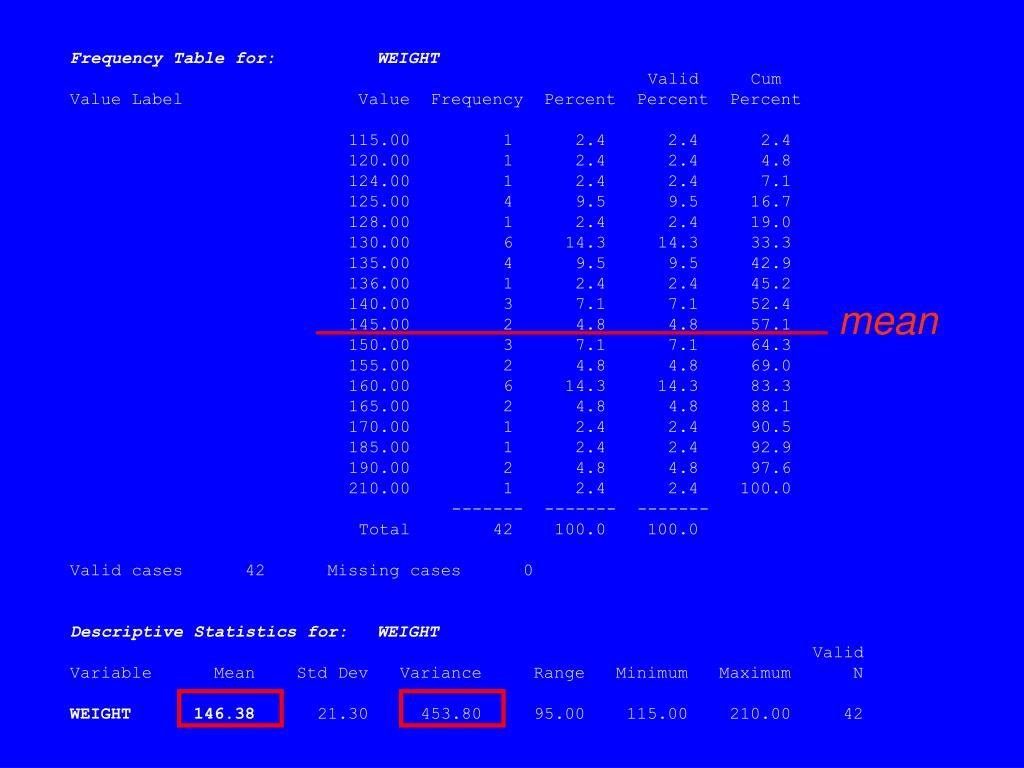Click the 150.00 weight value
The height and width of the screenshot is (768, 1024).
(379, 345)
